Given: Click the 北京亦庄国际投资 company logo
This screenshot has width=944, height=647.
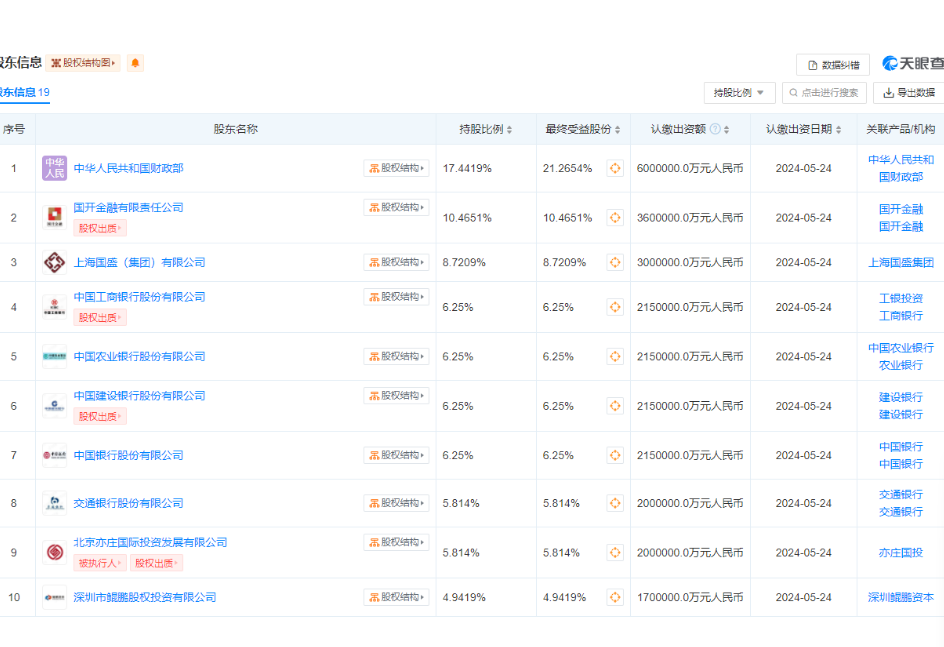Looking at the screenshot, I should click(x=54, y=552).
